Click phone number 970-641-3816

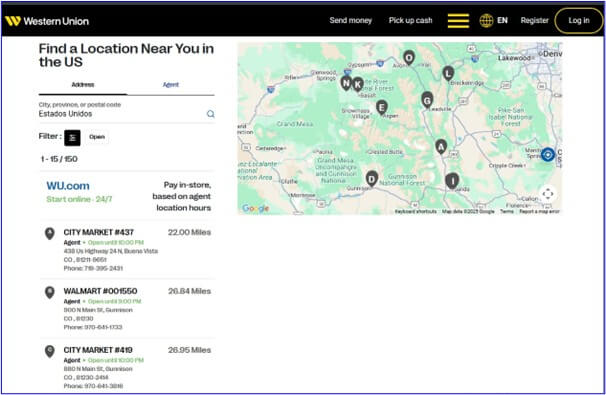(x=104, y=386)
